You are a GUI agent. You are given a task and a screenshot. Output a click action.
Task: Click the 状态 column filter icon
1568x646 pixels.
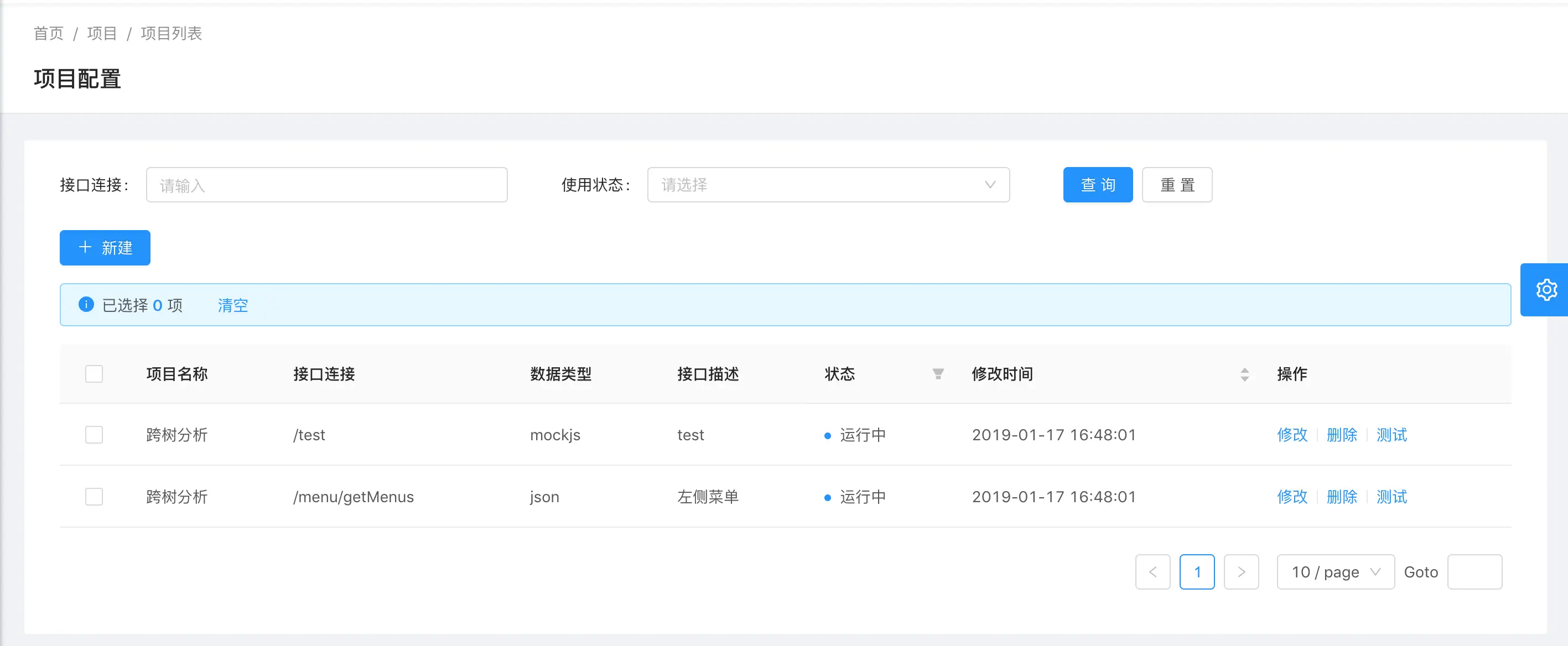938,374
